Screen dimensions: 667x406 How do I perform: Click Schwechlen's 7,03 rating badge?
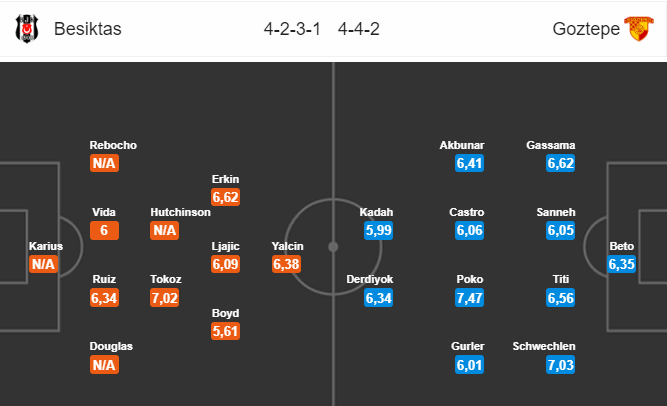coord(561,365)
